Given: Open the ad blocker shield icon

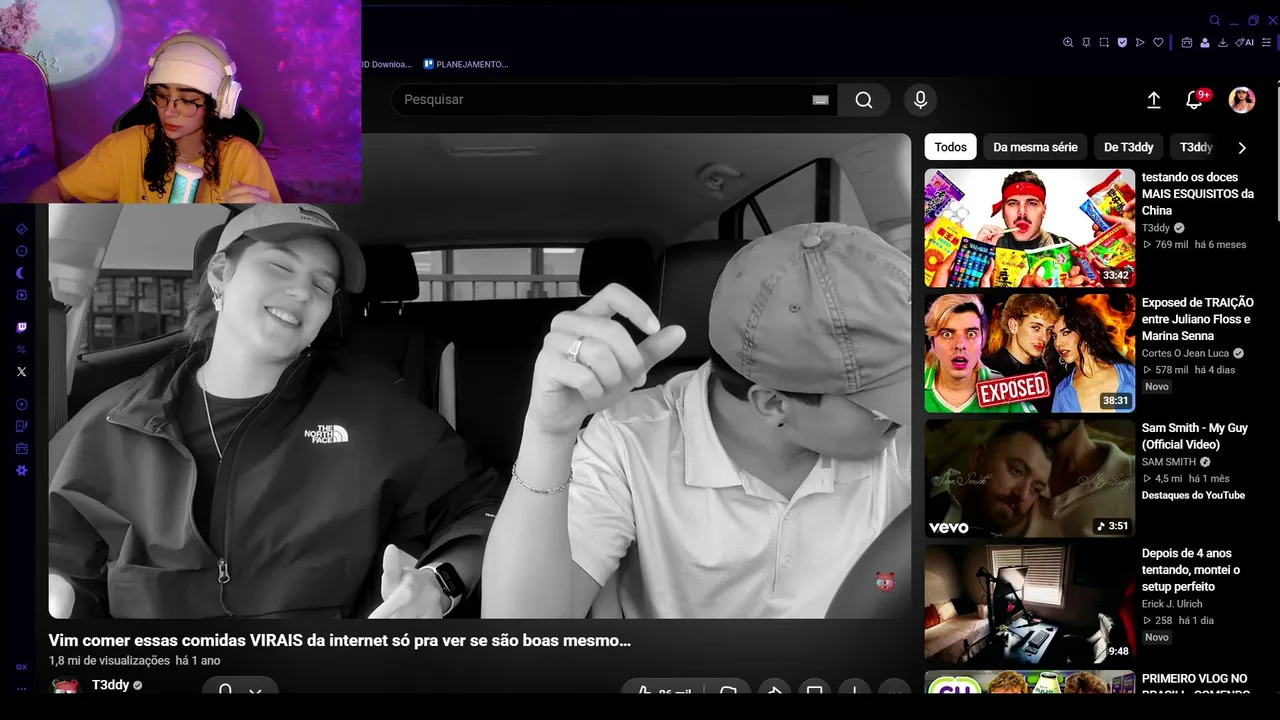Looking at the screenshot, I should point(1122,43).
